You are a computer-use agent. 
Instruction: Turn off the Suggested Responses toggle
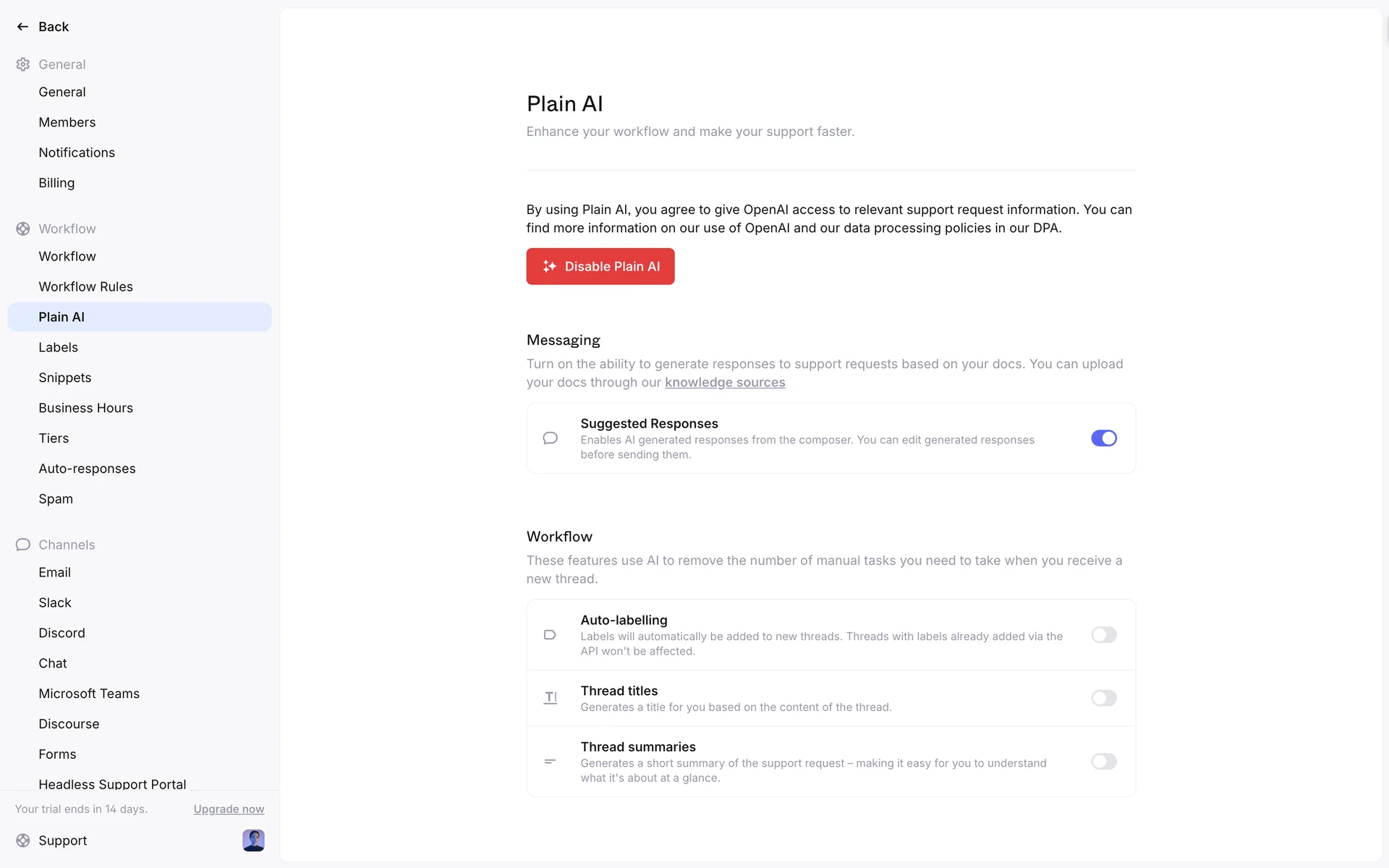[1104, 438]
